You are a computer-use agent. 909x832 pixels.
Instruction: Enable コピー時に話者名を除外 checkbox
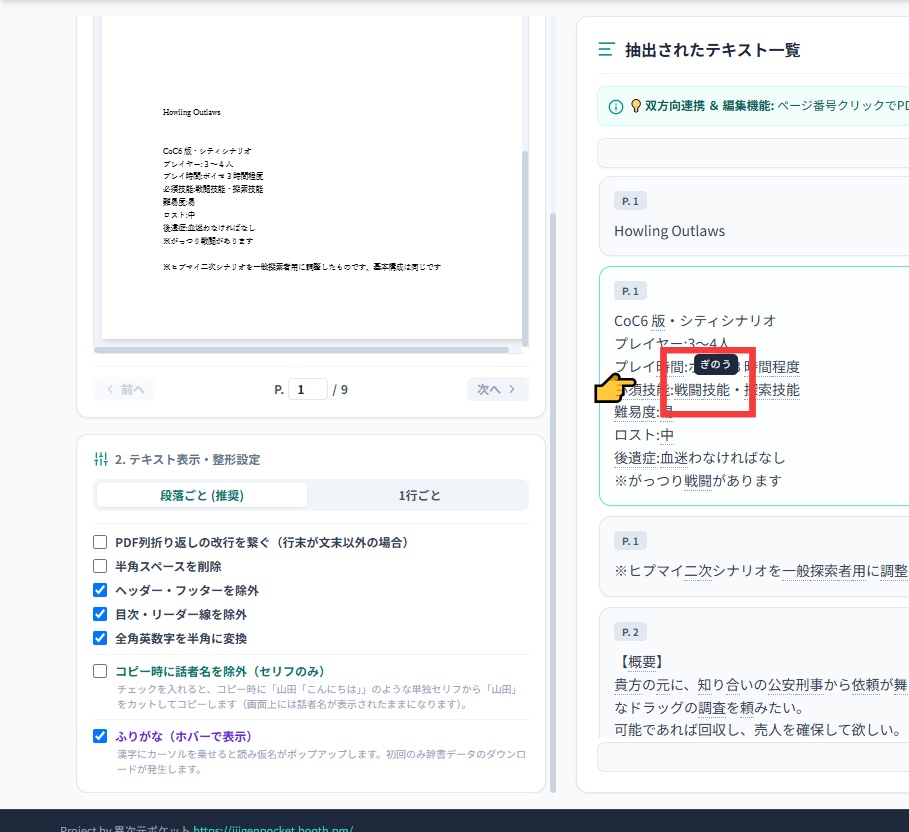[100, 671]
